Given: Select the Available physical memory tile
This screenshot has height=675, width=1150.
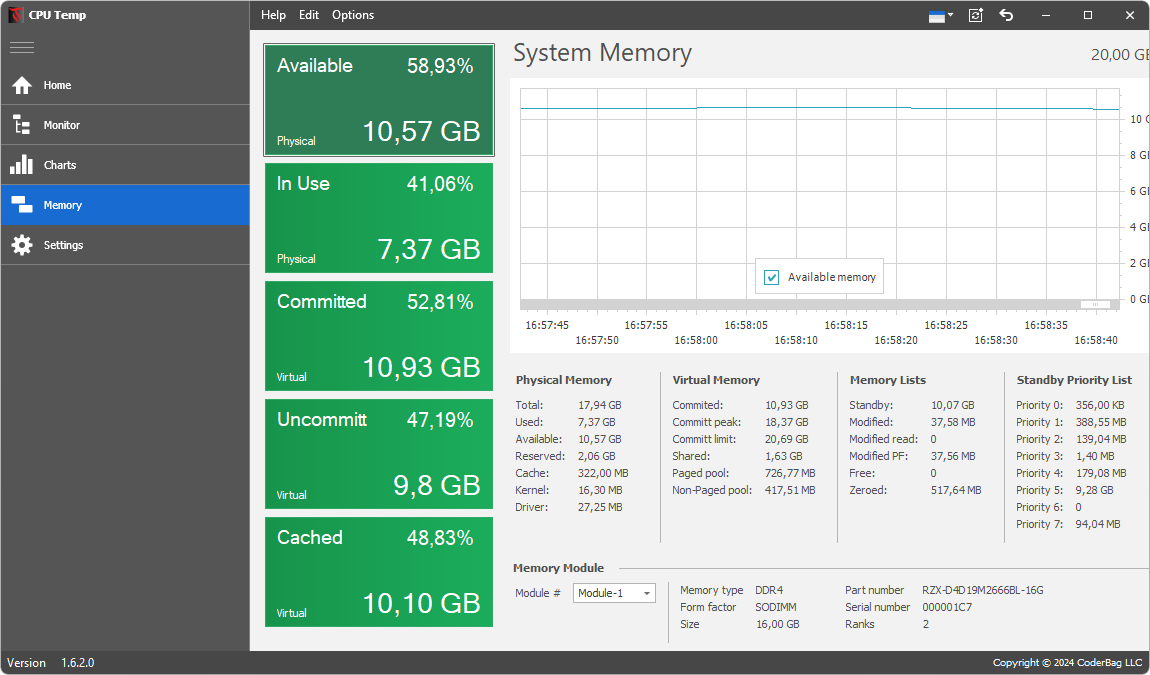Looking at the screenshot, I should [379, 100].
